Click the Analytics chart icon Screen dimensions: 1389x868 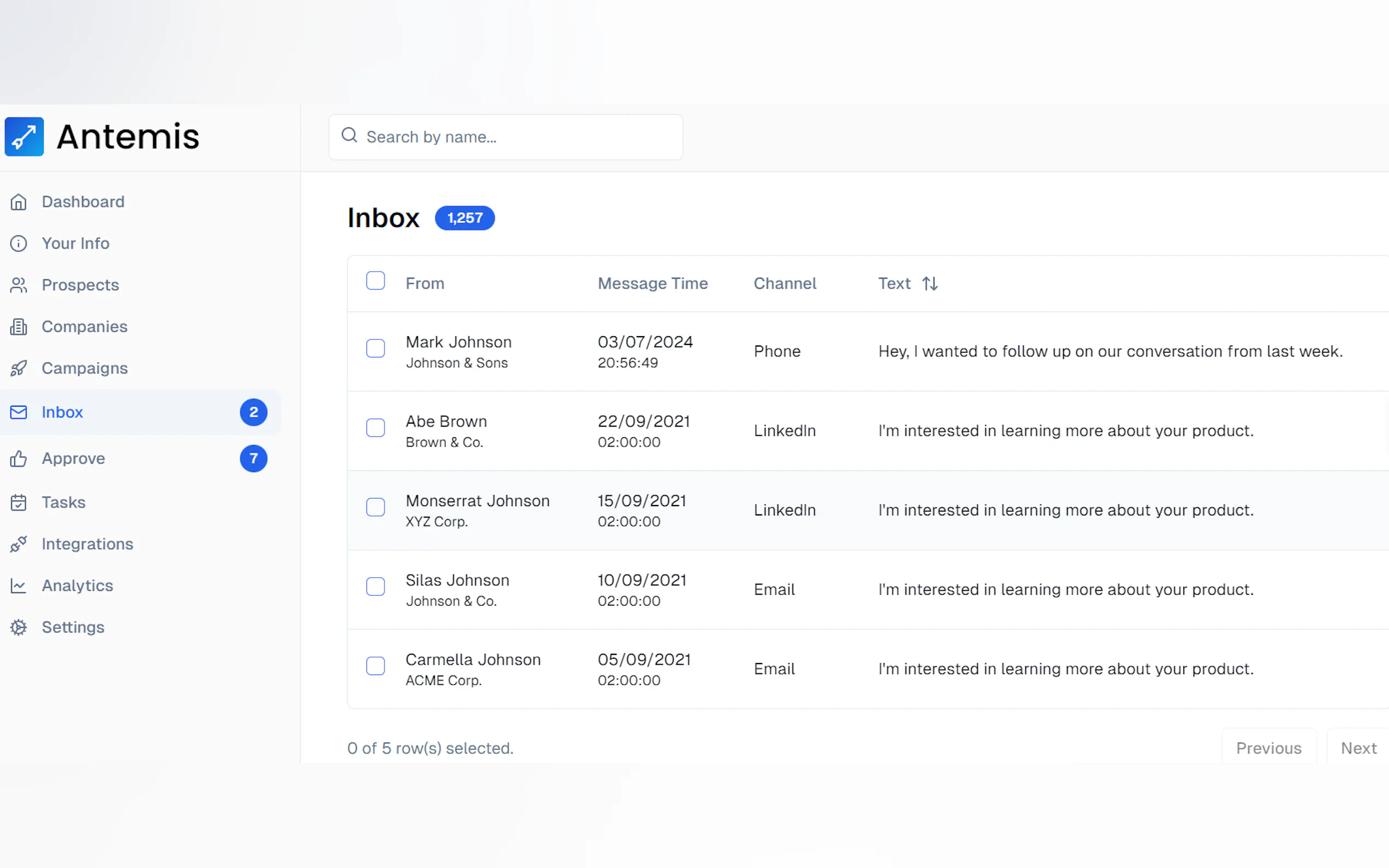pyautogui.click(x=19, y=585)
